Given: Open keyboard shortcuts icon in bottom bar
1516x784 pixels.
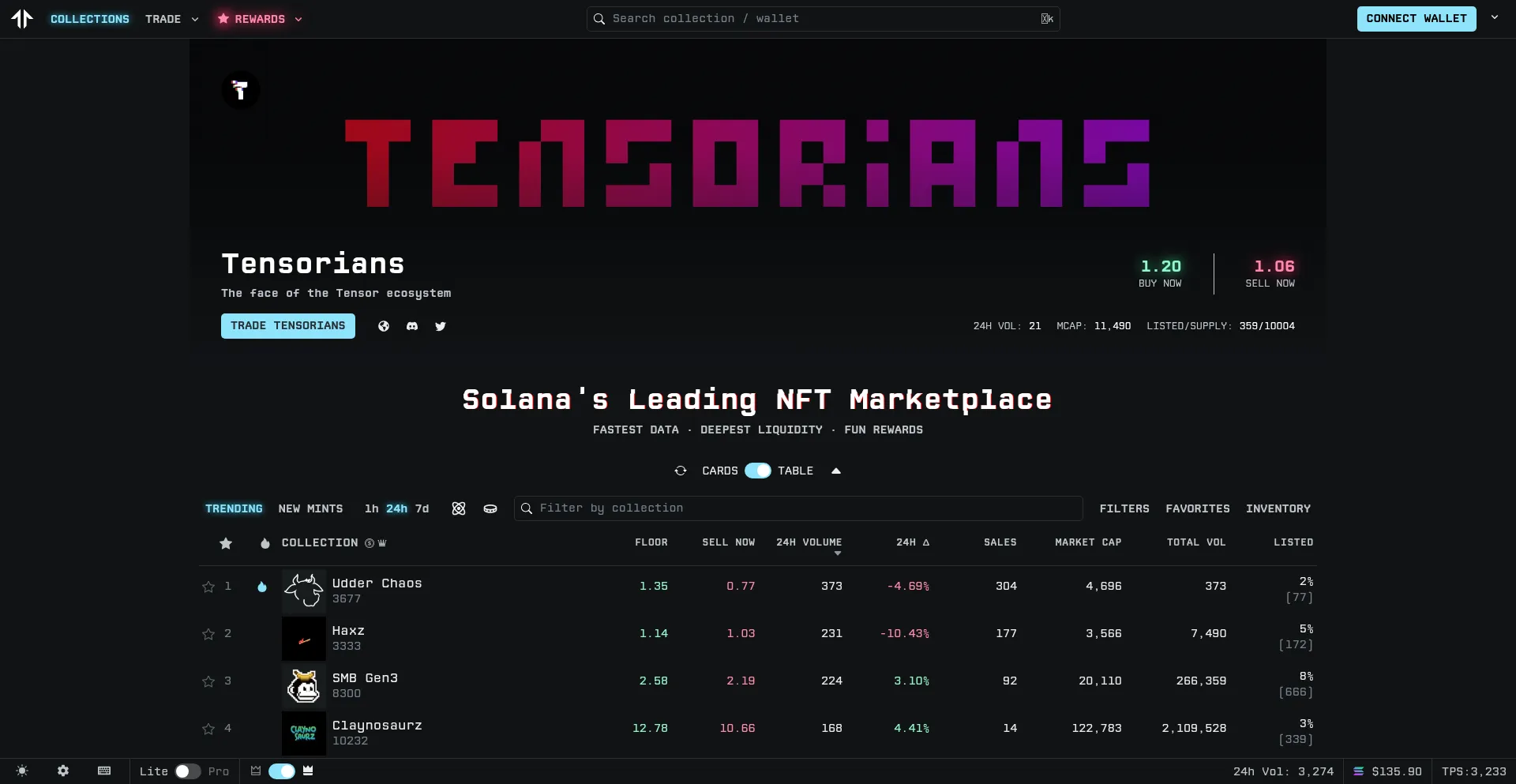Looking at the screenshot, I should 104,771.
